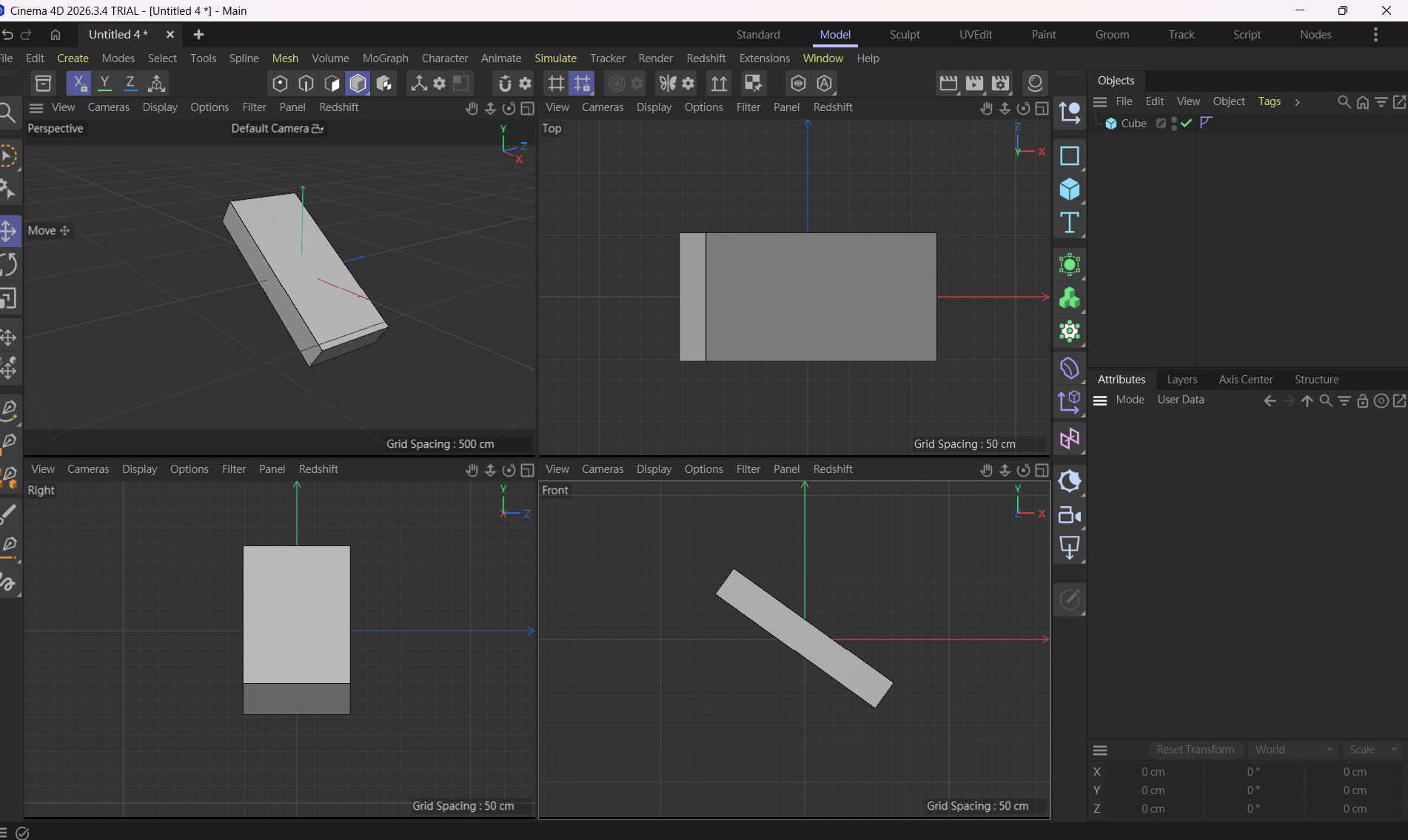
Task: Select Polygons mode icon
Action: click(332, 84)
